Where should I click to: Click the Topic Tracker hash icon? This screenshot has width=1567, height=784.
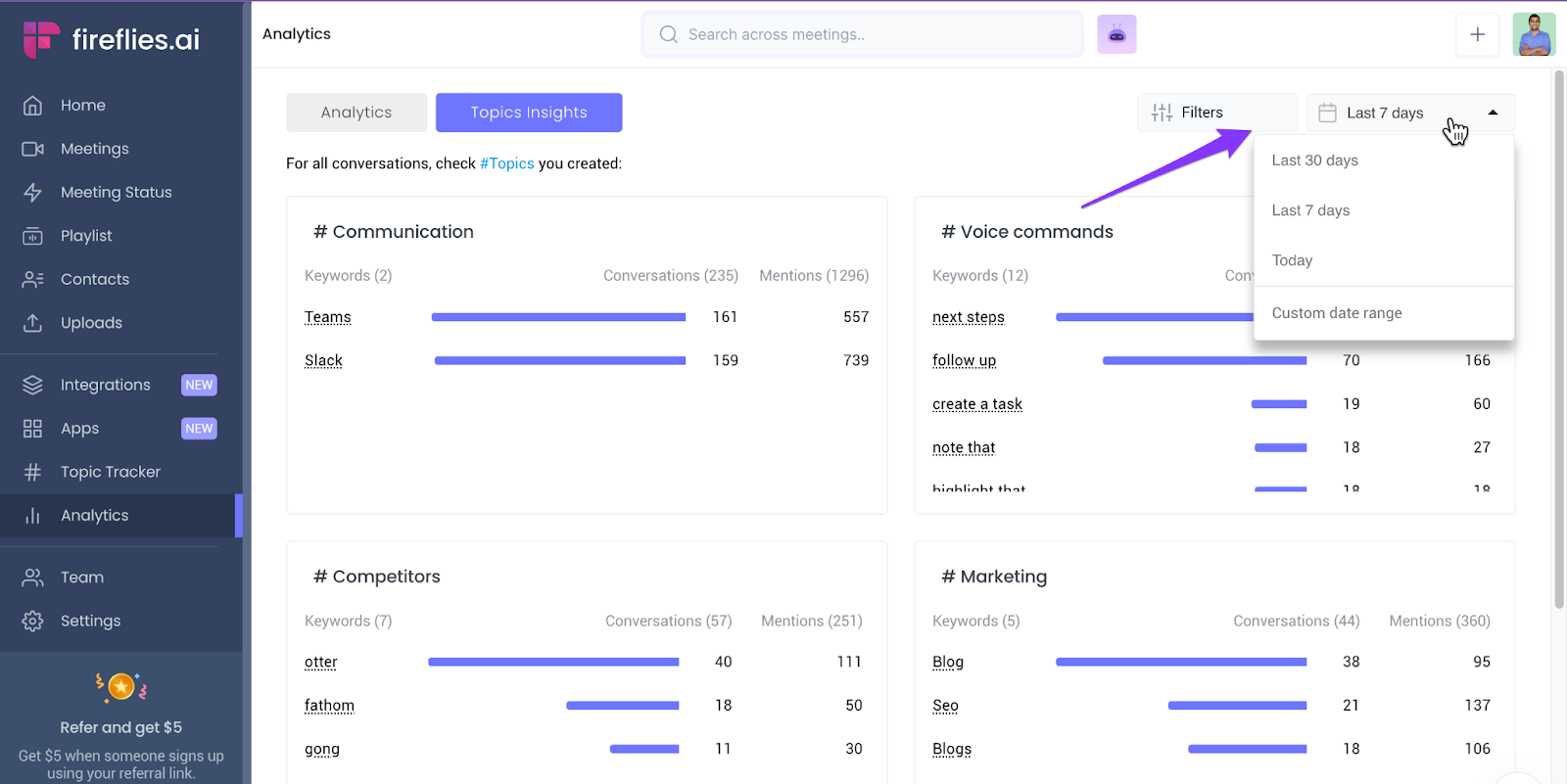coord(32,473)
